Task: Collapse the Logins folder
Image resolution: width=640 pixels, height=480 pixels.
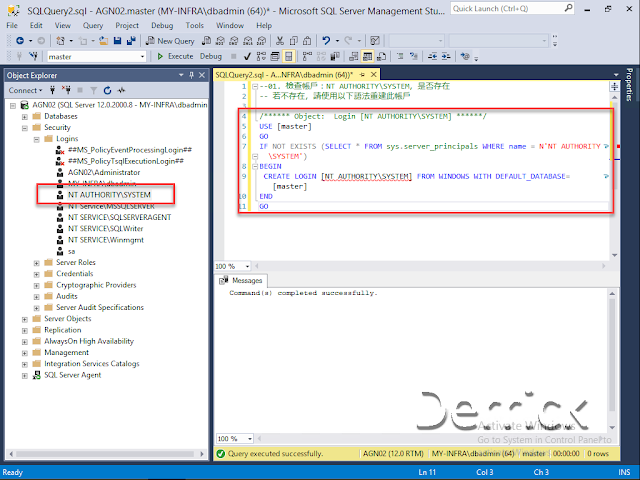Action: click(x=36, y=139)
